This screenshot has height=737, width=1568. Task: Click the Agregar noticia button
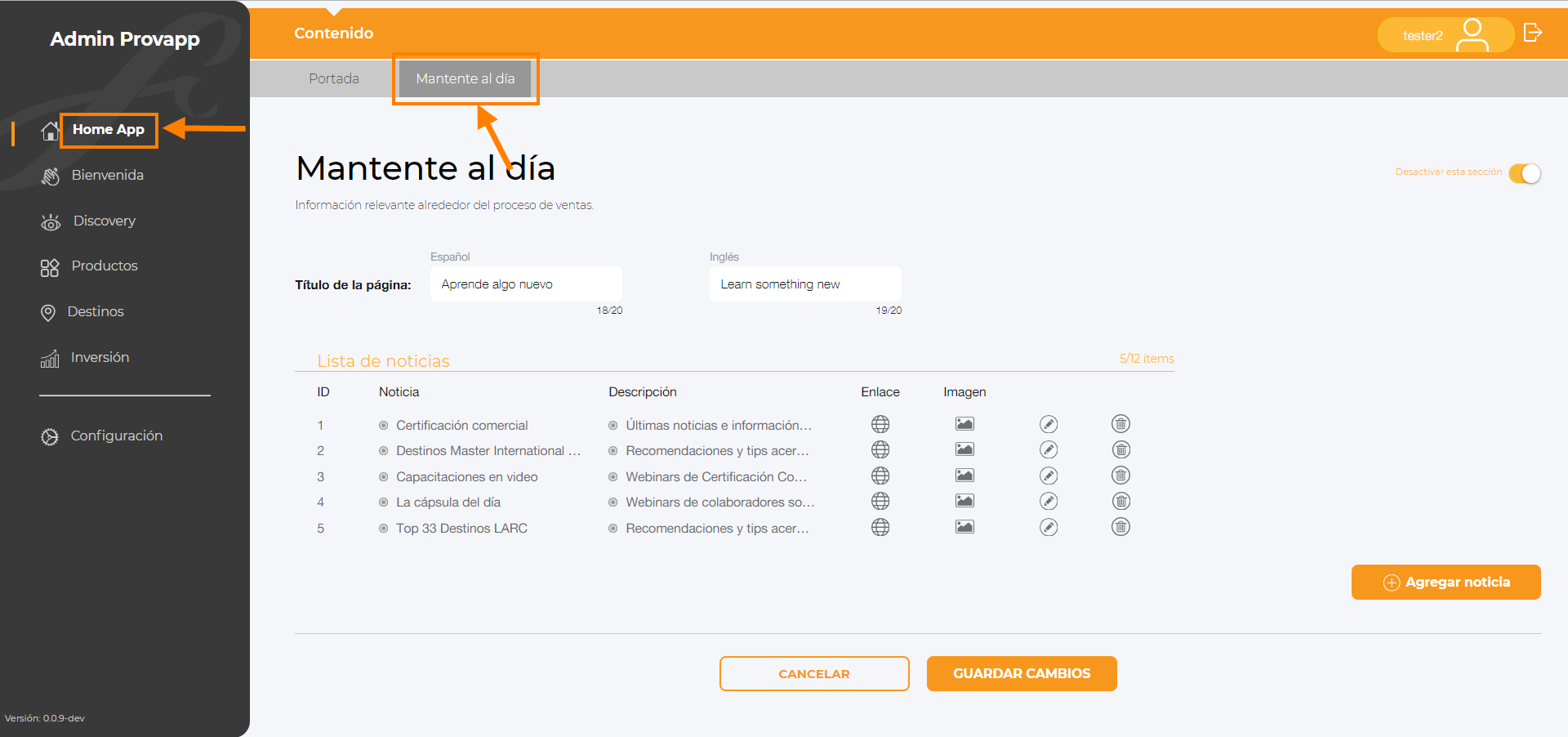1445,582
